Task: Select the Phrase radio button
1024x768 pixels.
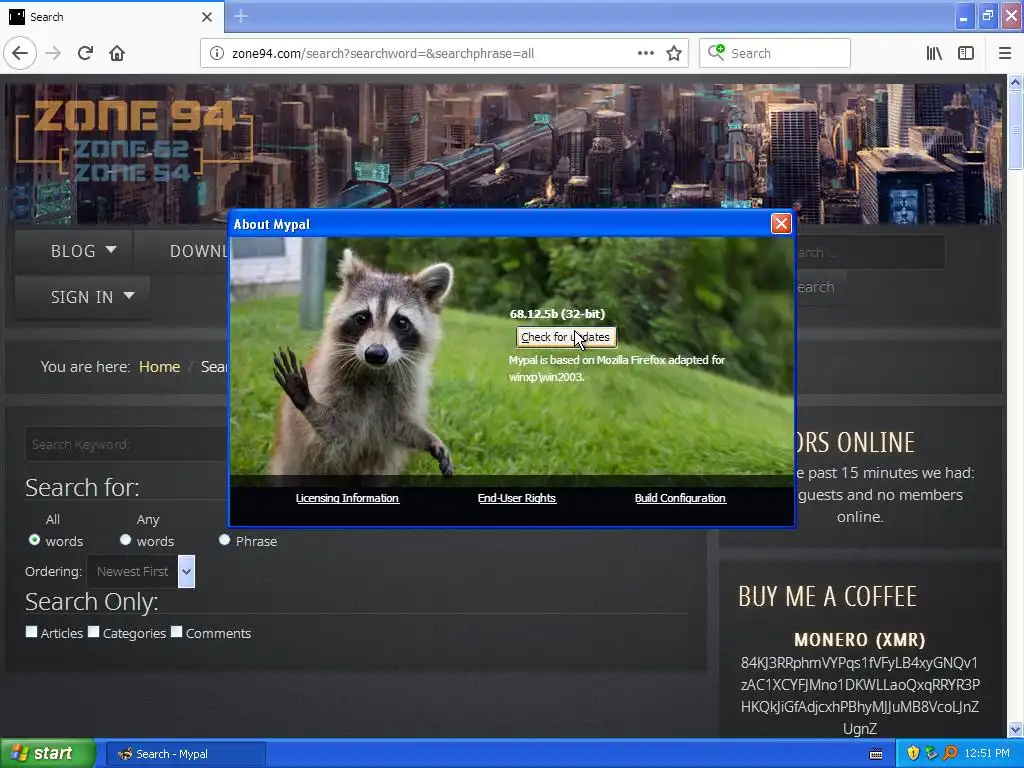Action: click(225, 540)
